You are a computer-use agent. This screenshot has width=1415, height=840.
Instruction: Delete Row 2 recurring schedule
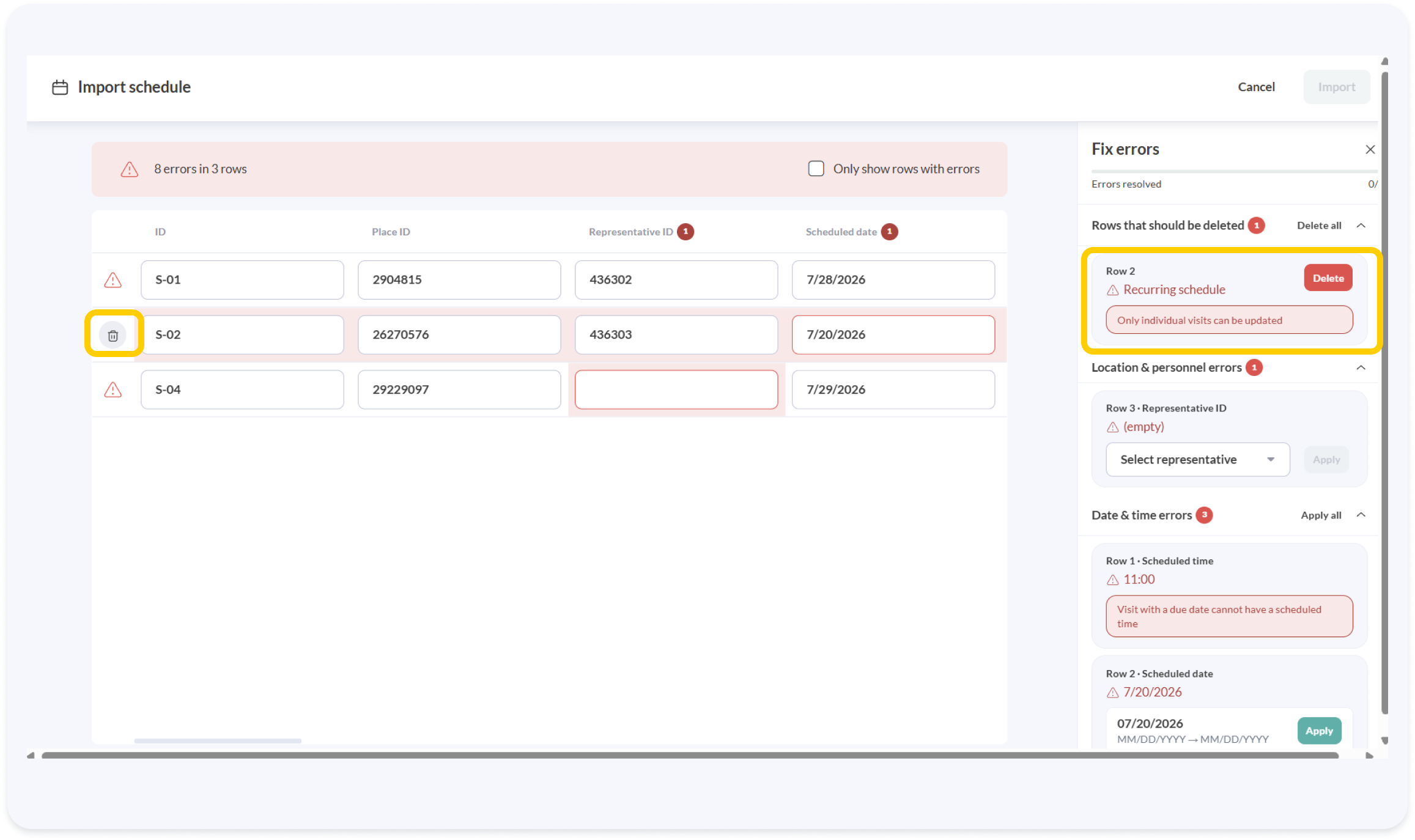tap(1328, 278)
